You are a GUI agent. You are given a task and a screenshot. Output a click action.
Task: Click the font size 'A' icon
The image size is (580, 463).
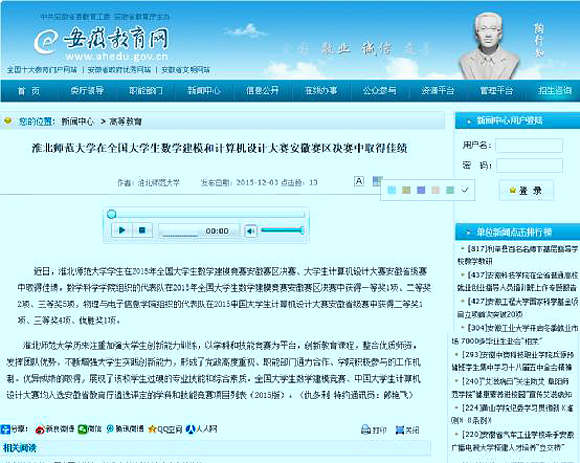click(x=359, y=181)
